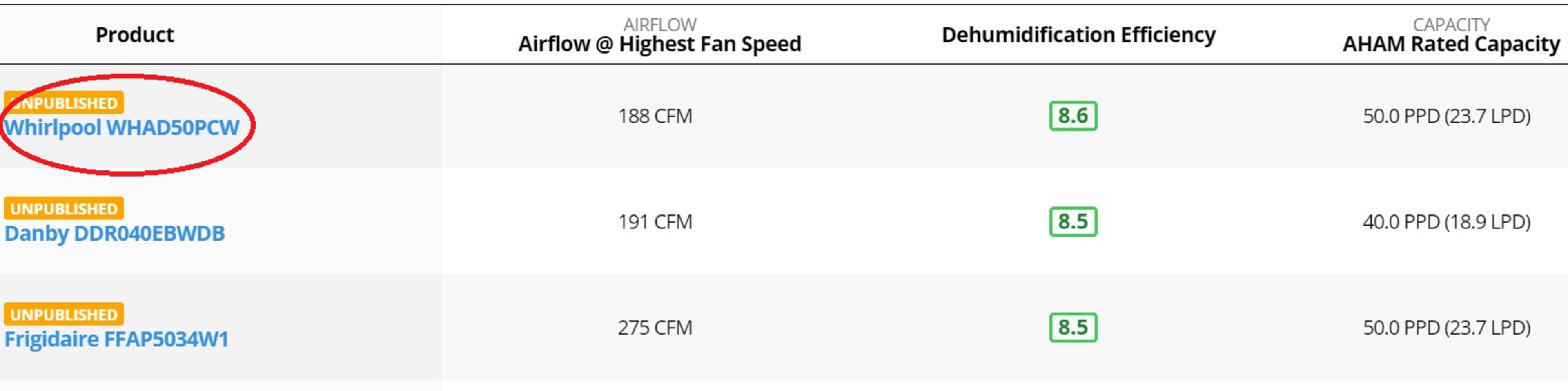
Task: Select the 188 CFM airflow cell
Action: click(655, 116)
